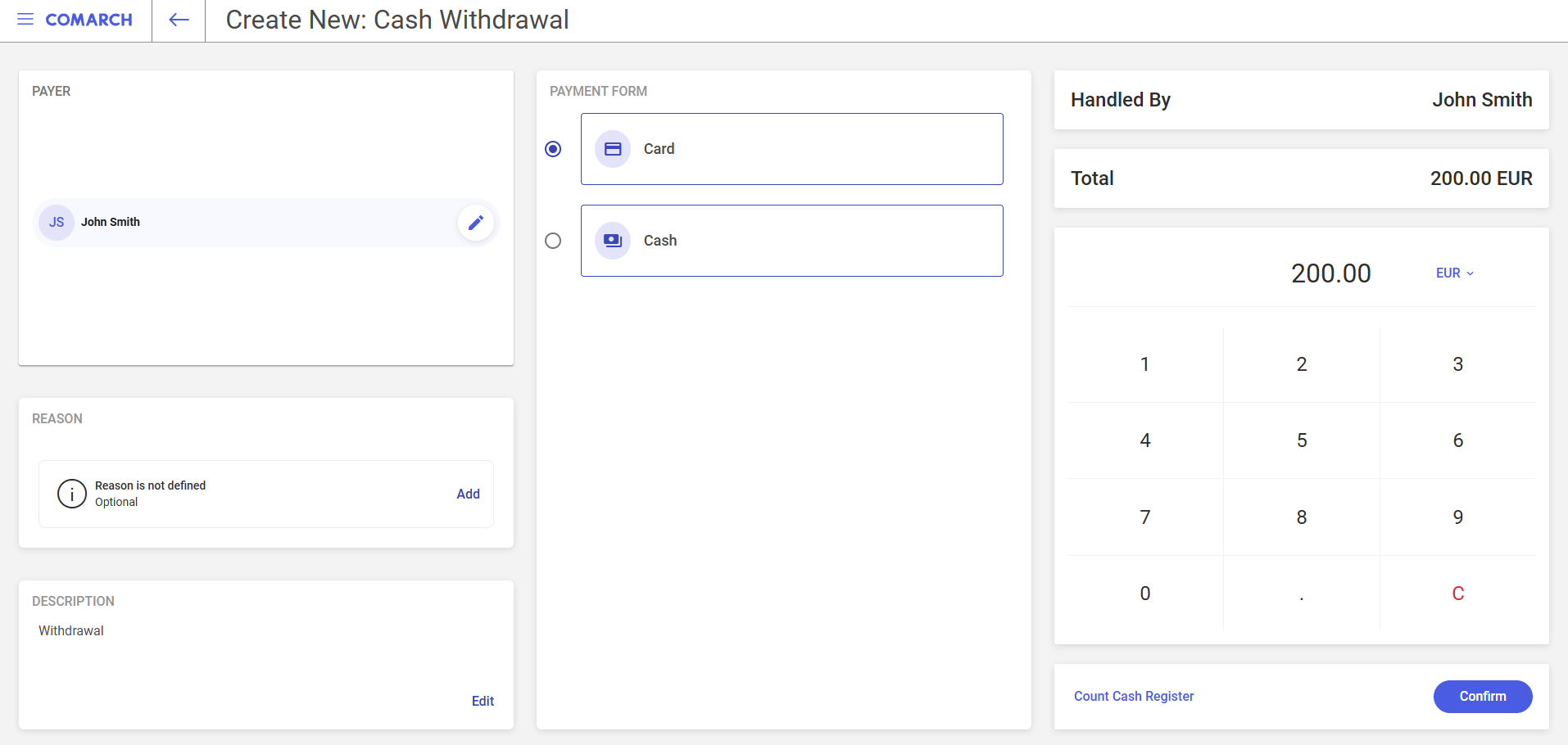Click the JS payer avatar
The image size is (1568, 745).
57,223
